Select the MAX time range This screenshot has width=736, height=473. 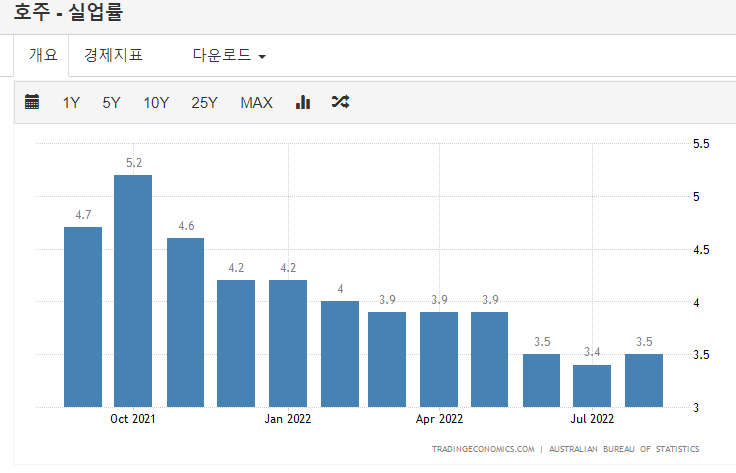coord(256,103)
